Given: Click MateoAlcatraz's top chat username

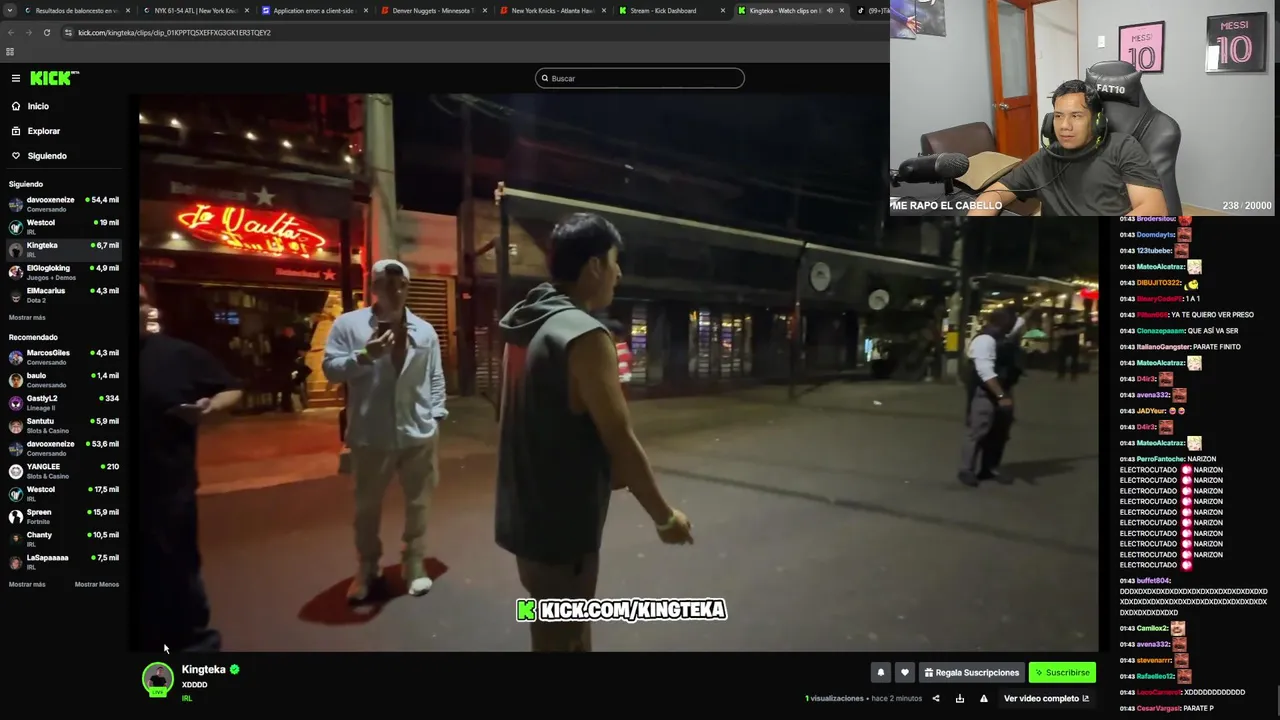Looking at the screenshot, I should coord(1160,267).
